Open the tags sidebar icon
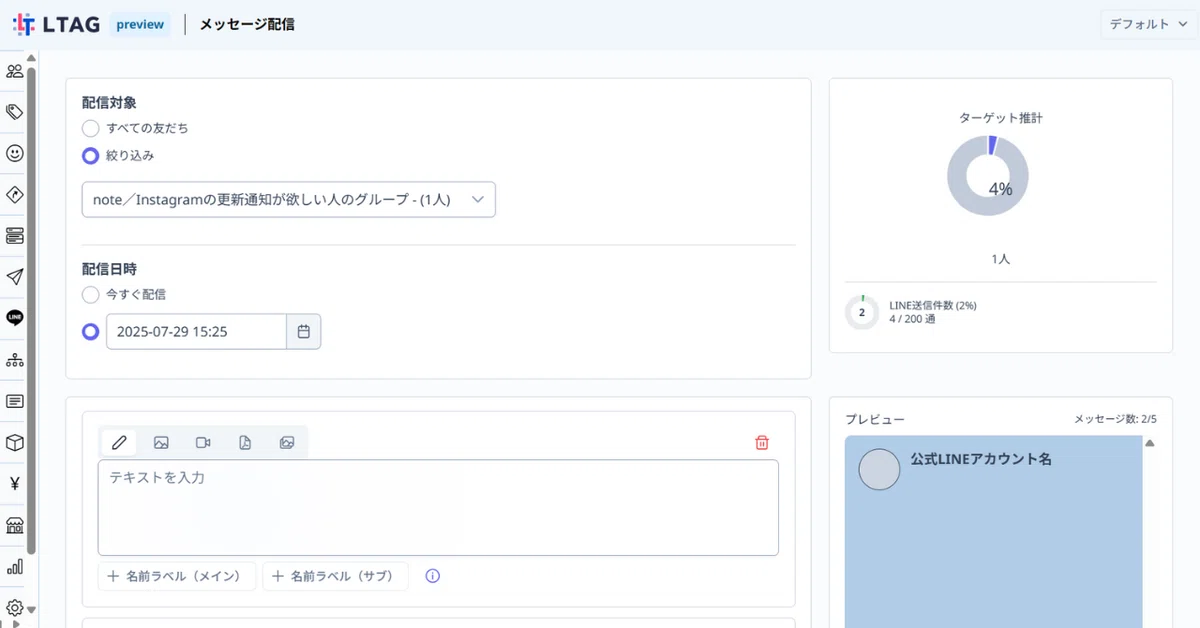The image size is (1200, 628). pos(14,112)
